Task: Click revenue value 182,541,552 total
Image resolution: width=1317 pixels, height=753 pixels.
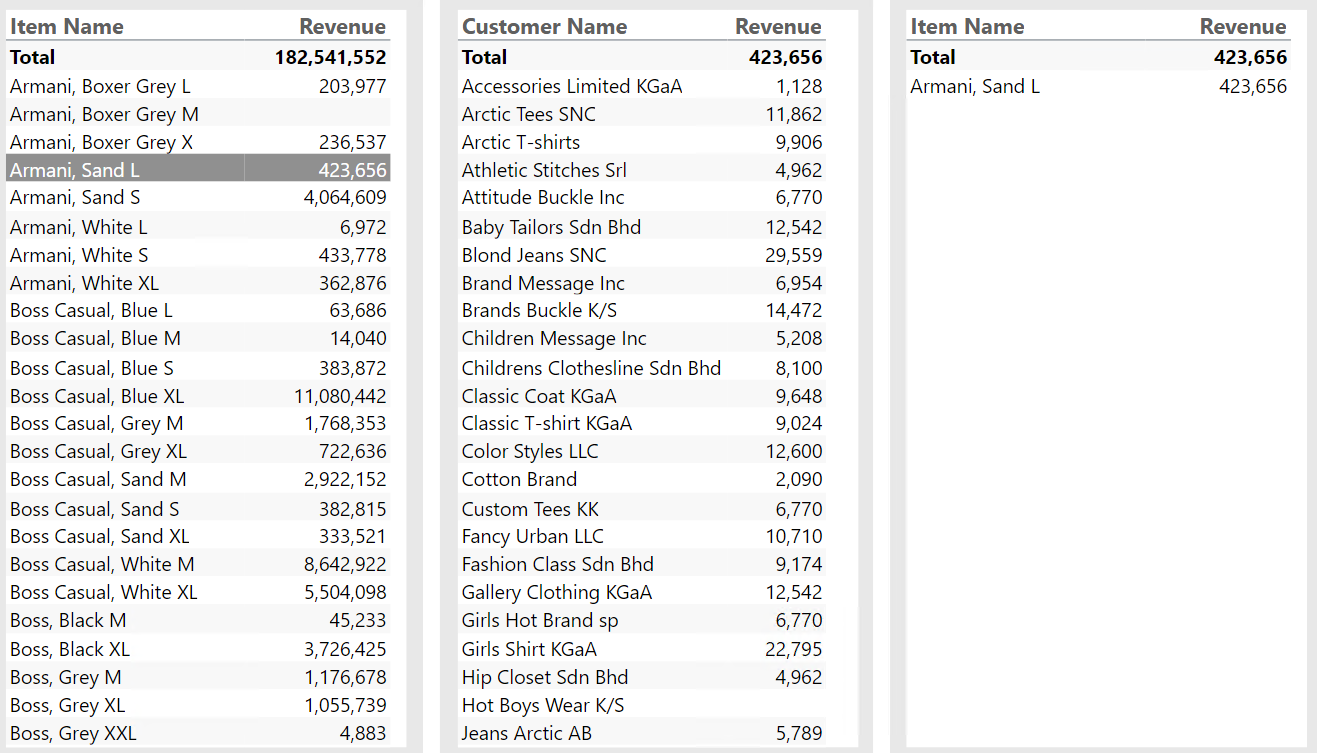Action: (x=331, y=57)
